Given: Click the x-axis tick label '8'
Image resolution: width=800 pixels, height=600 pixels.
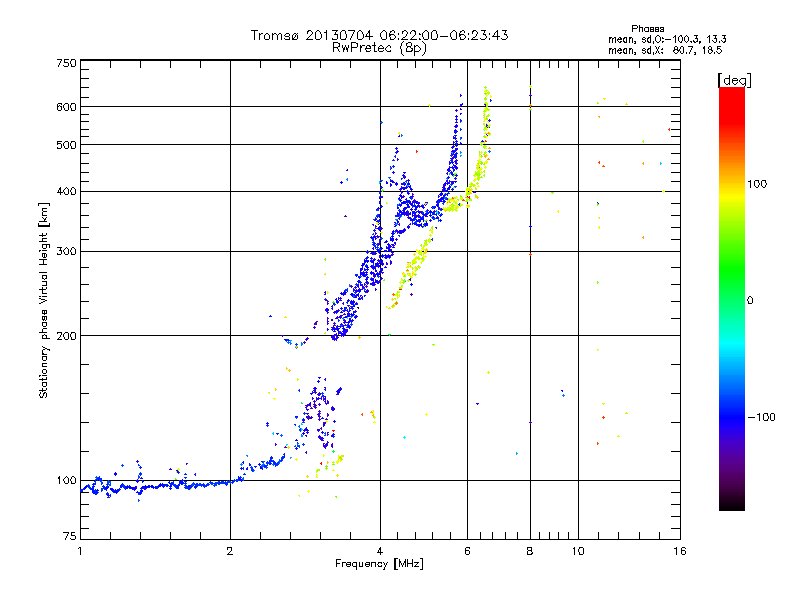Looking at the screenshot, I should point(530,551).
